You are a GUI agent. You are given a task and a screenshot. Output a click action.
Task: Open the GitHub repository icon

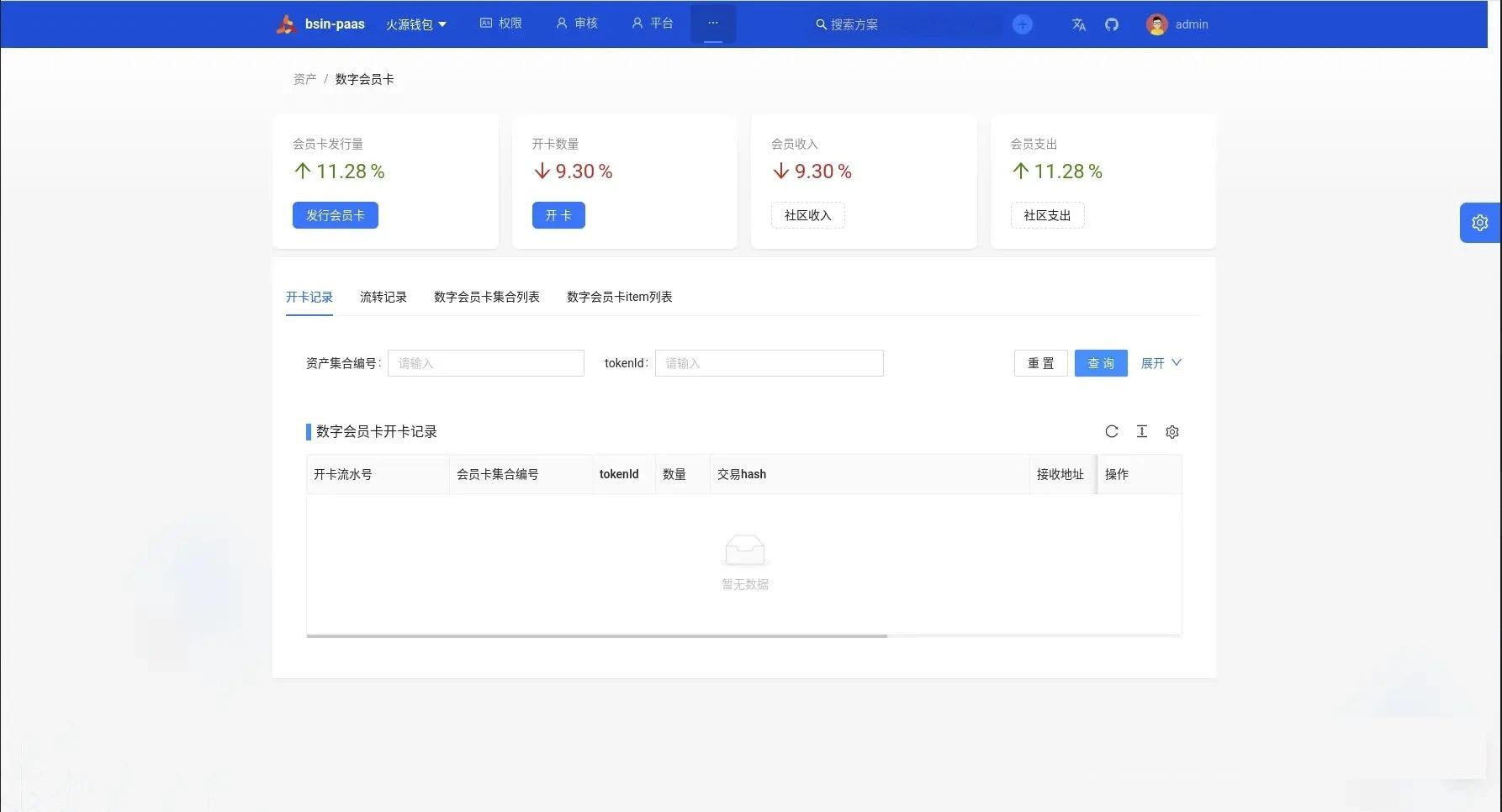1112,24
